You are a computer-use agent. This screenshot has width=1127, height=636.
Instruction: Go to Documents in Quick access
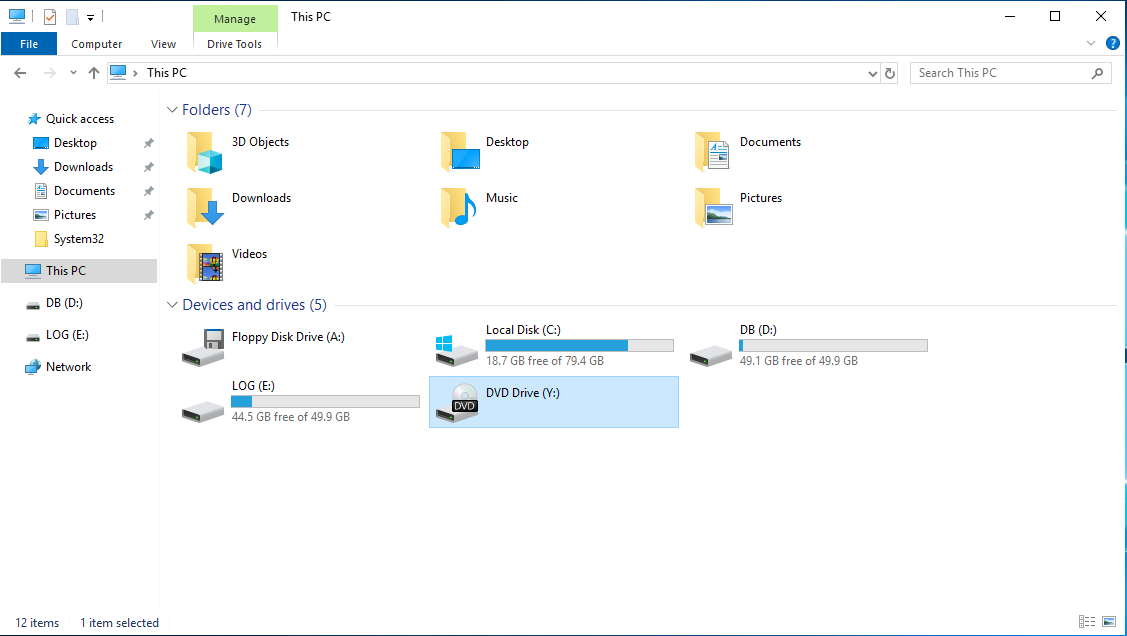84,191
